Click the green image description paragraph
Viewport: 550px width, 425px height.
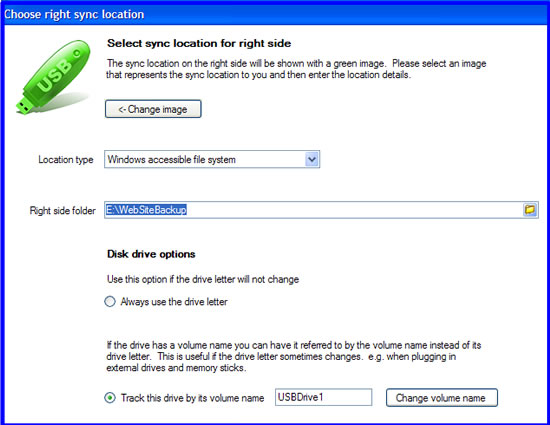pyautogui.click(x=296, y=69)
